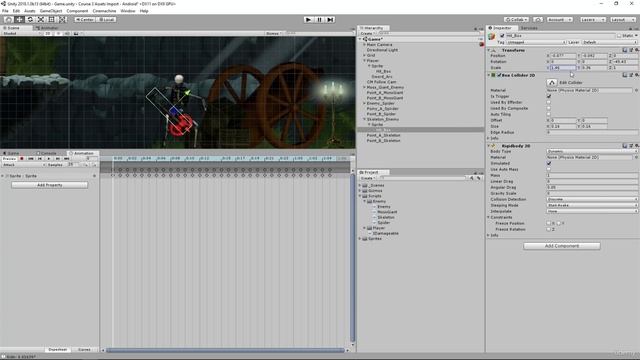This screenshot has width=640, height=360.
Task: Select the Scale tool in the toolbar
Action: [x=41, y=20]
